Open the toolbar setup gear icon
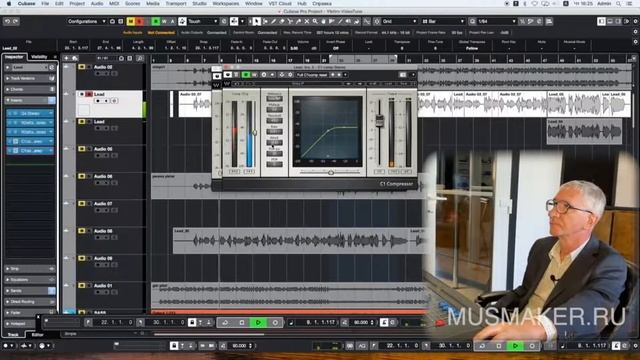This screenshot has width=640, height=360. point(636,21)
